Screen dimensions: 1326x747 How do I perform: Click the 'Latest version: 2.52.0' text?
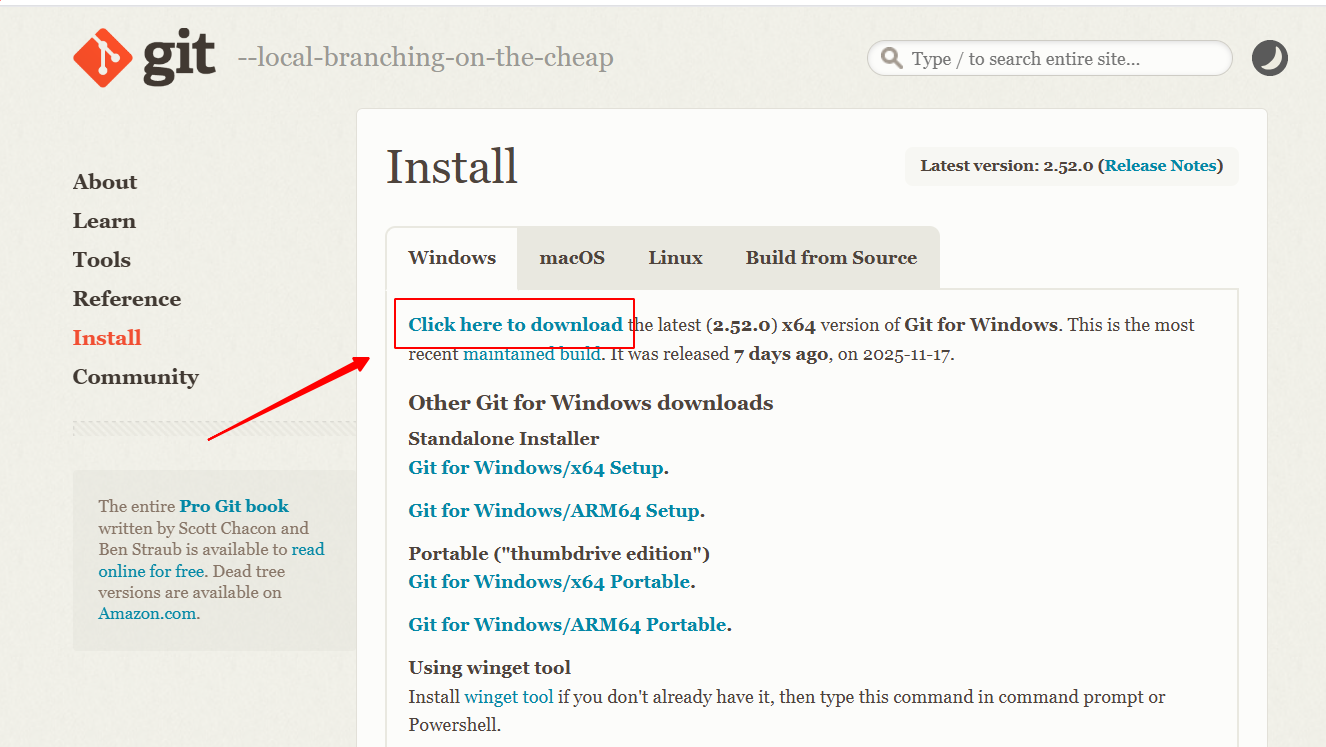[1007, 166]
